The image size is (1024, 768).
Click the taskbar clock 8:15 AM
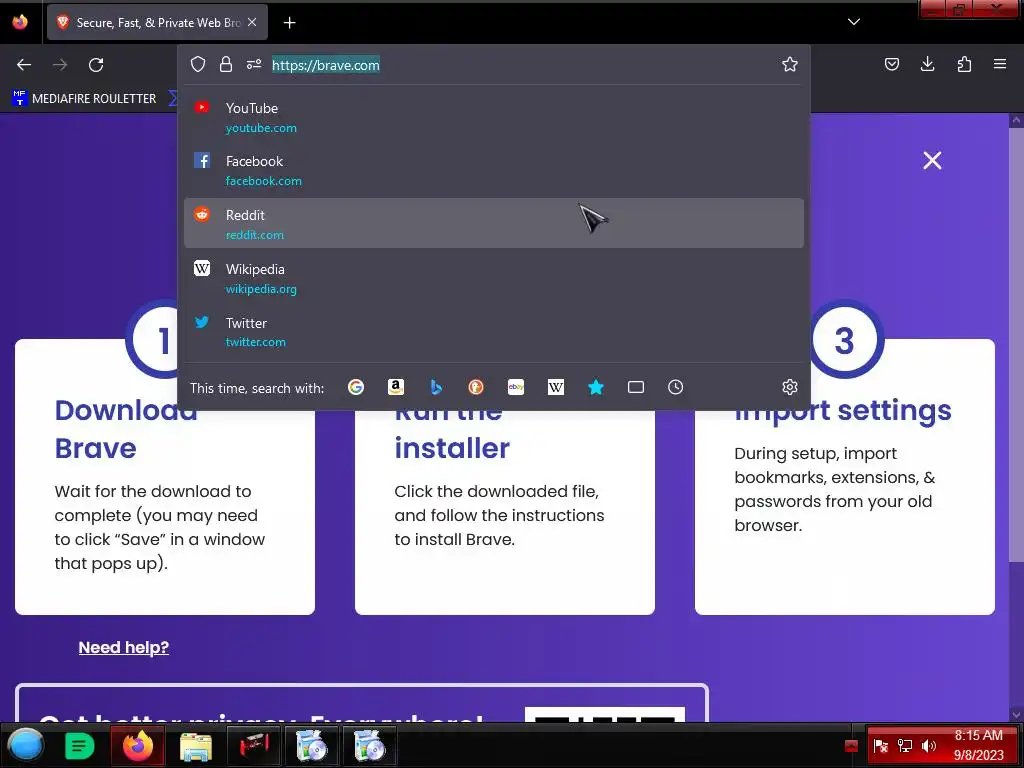[978, 745]
